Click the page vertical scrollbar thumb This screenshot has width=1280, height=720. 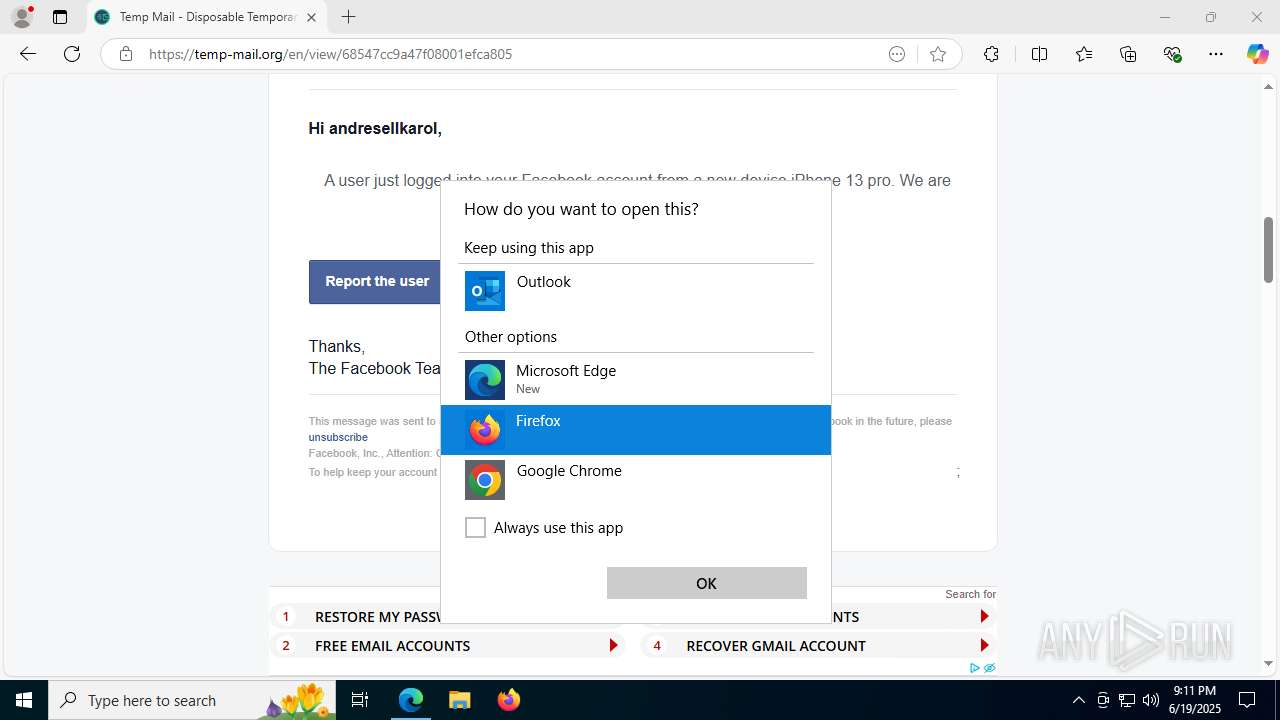1269,249
